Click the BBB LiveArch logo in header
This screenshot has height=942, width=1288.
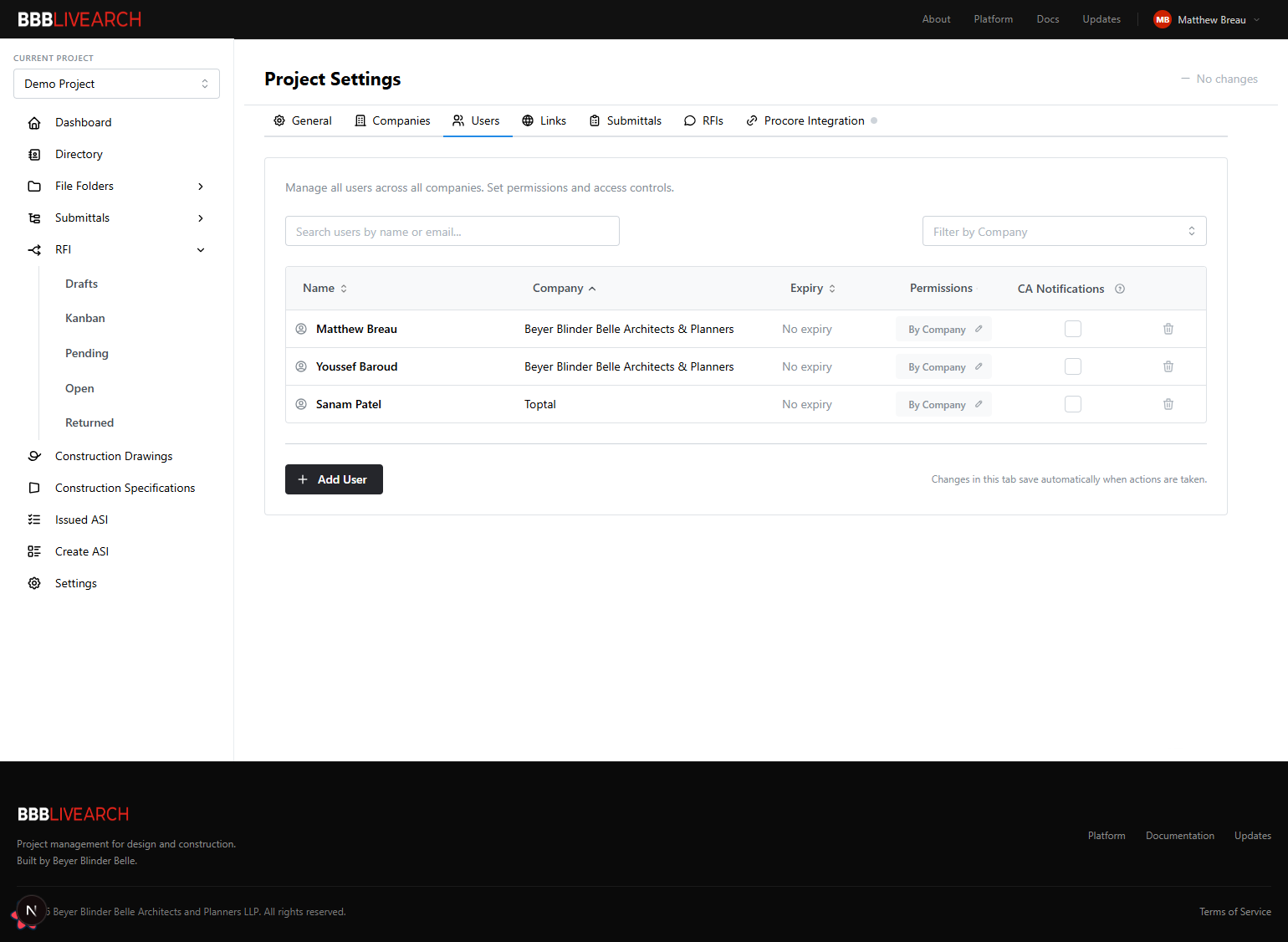(79, 19)
